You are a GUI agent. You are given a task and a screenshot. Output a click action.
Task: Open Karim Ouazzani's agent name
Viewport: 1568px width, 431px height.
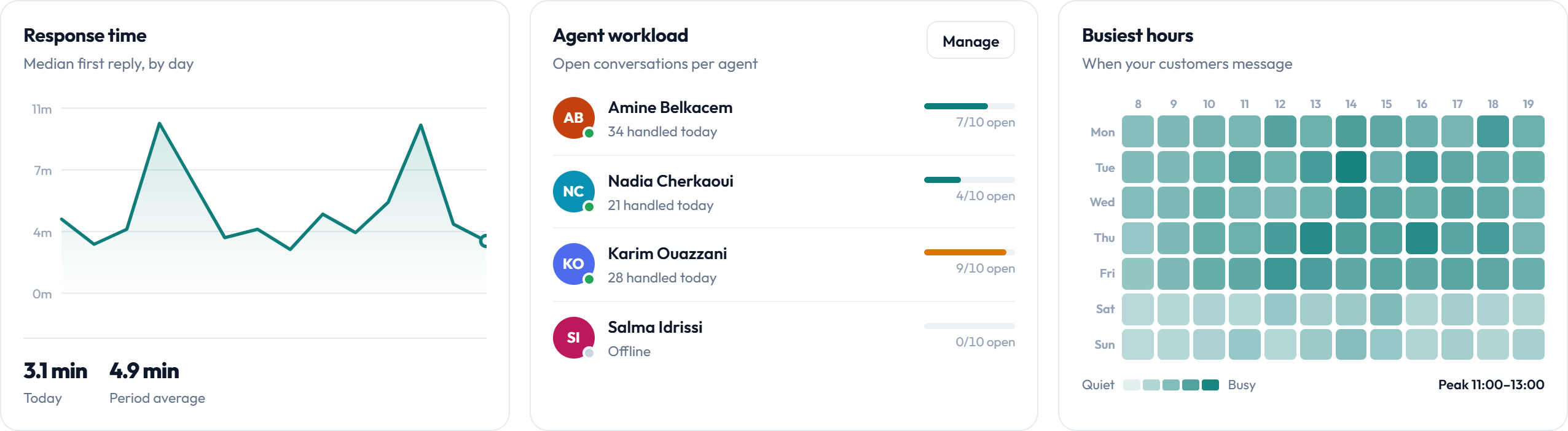coord(667,254)
